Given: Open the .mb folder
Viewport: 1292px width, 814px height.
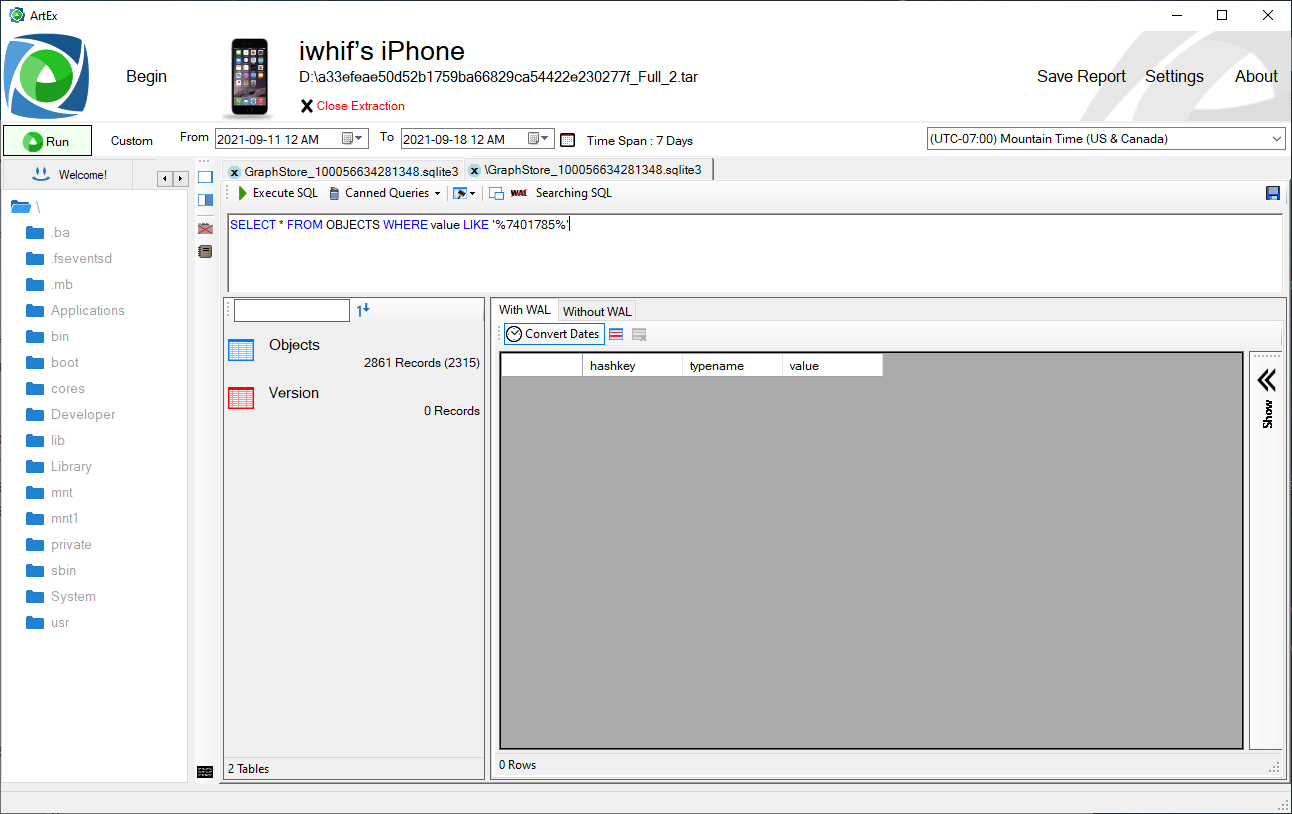Looking at the screenshot, I should point(49,285).
